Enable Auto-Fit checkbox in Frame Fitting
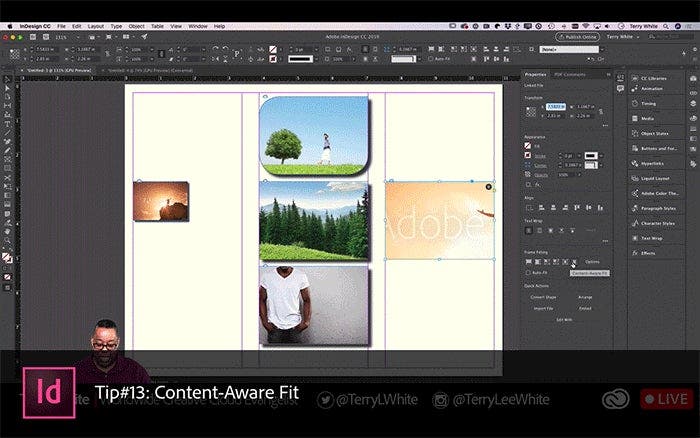700x438 pixels. 529,273
